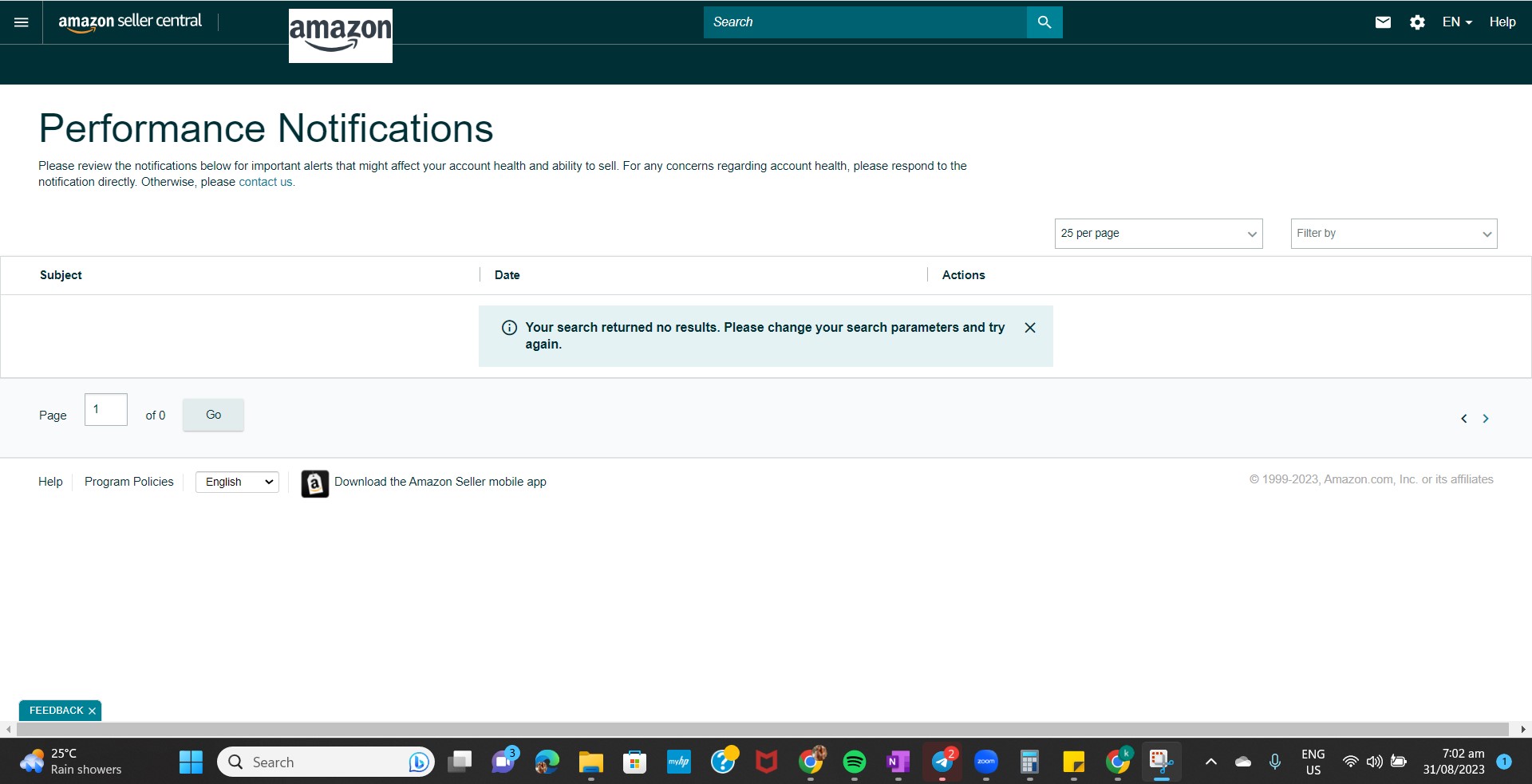Open the FEEDBACK button
Image resolution: width=1532 pixels, height=784 pixels.
[x=56, y=711]
